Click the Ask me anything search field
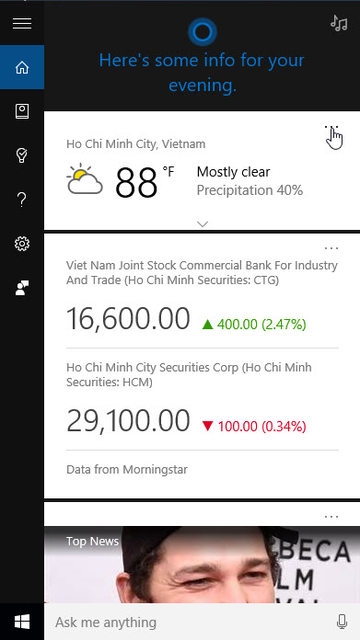This screenshot has height=640, width=360. (x=190, y=622)
